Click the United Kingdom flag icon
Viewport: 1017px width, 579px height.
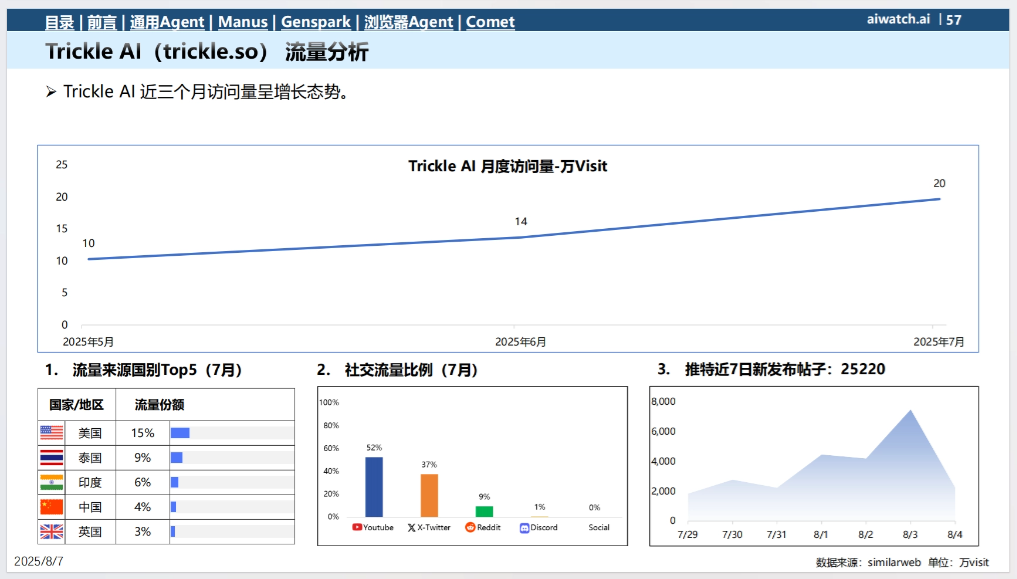pyautogui.click(x=51, y=532)
